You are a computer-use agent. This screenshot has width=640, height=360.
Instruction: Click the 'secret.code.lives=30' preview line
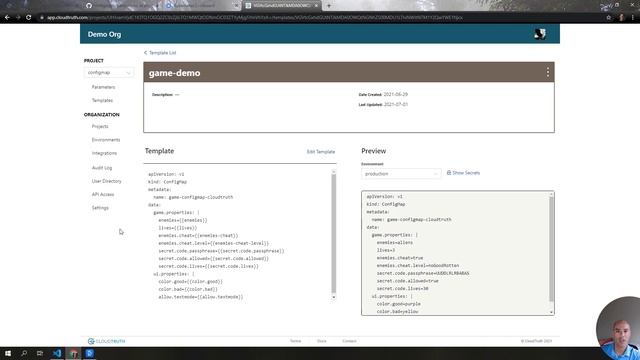(402, 289)
